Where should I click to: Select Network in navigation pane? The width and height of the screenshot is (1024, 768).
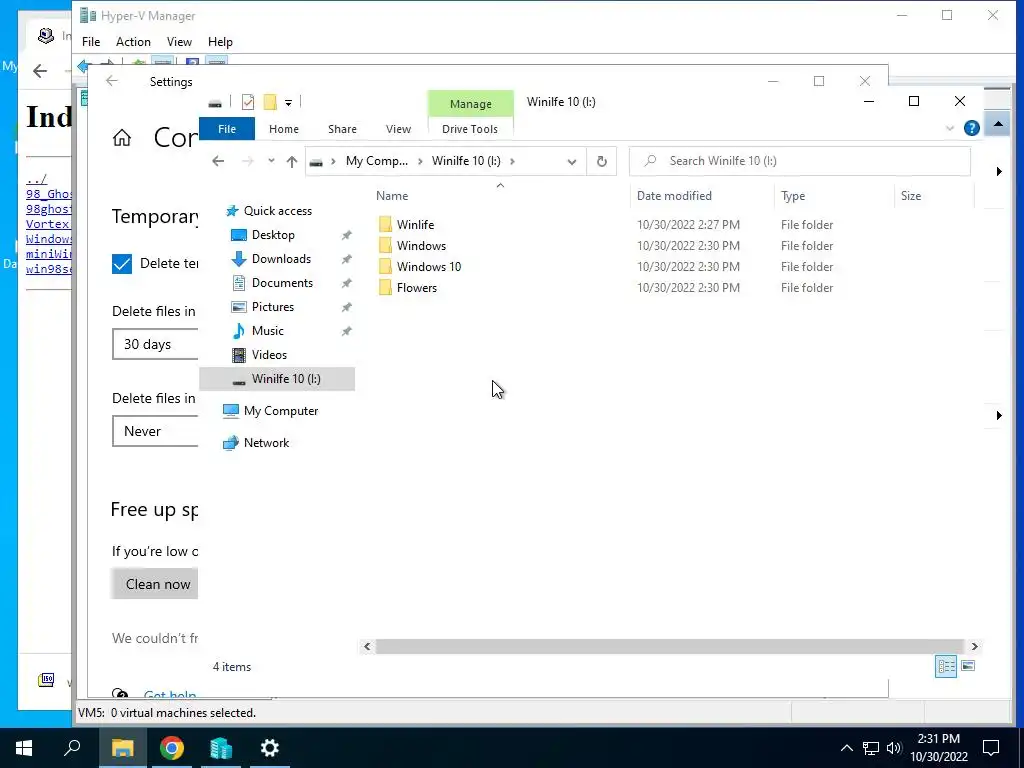(266, 443)
